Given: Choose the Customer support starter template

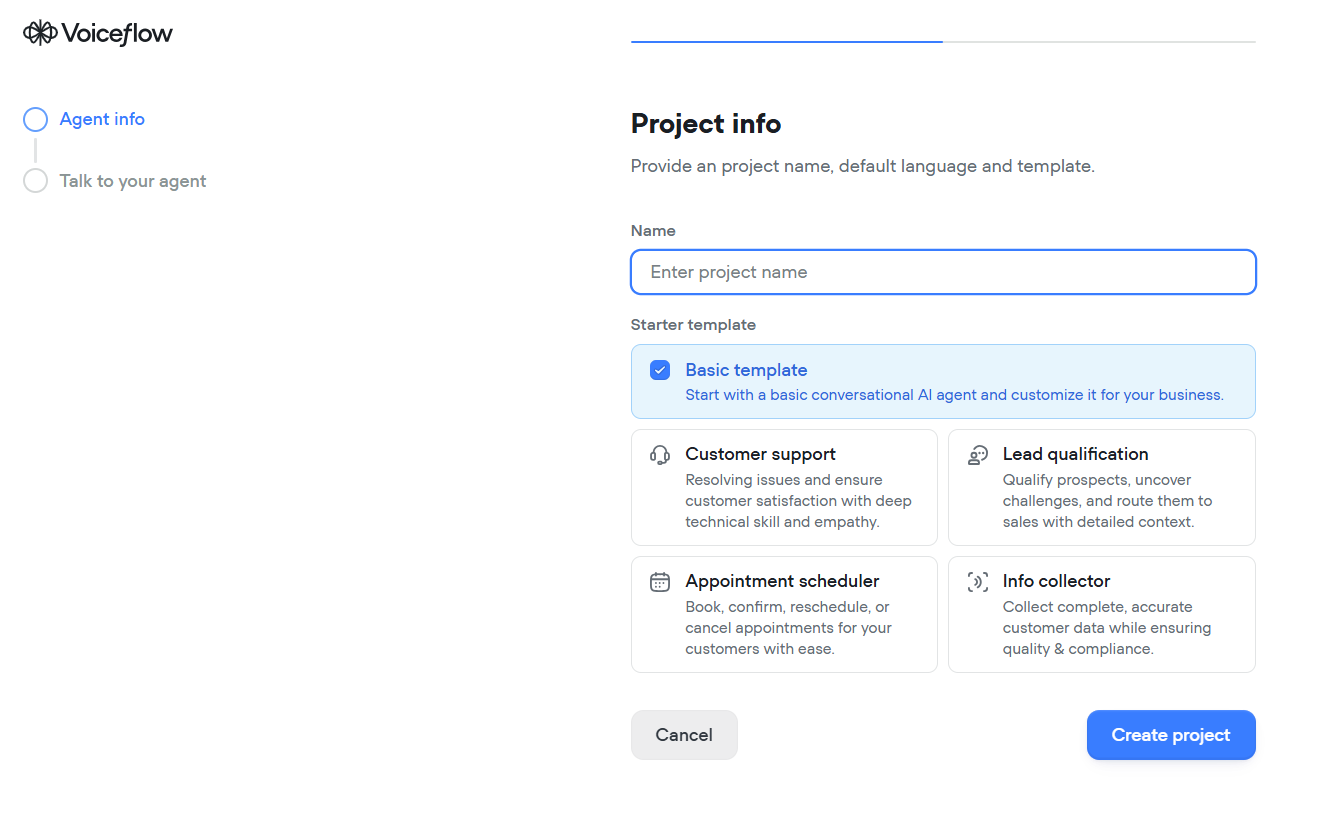Looking at the screenshot, I should tap(784, 487).
